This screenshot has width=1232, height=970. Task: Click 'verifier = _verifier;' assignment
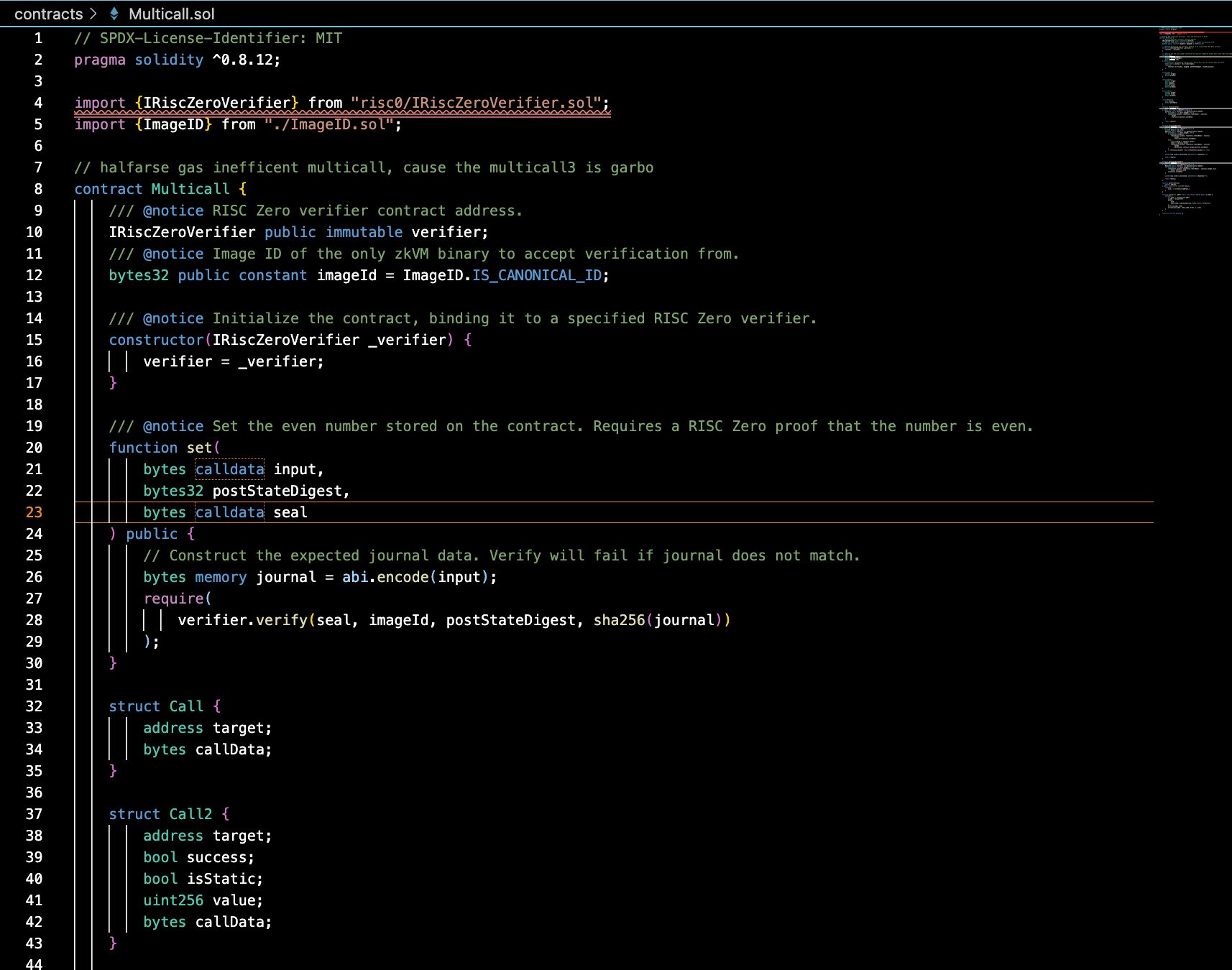[234, 361]
